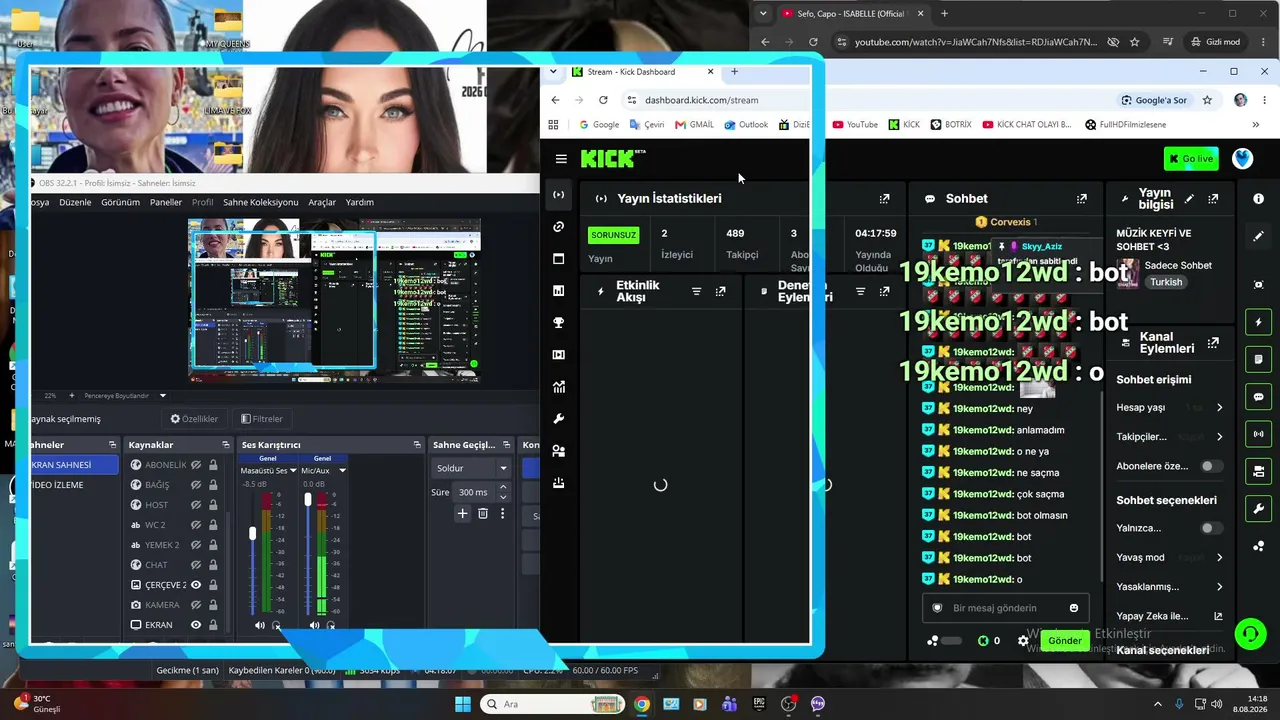Click the lightning quick-action icon in right rail

click(x=1258, y=322)
